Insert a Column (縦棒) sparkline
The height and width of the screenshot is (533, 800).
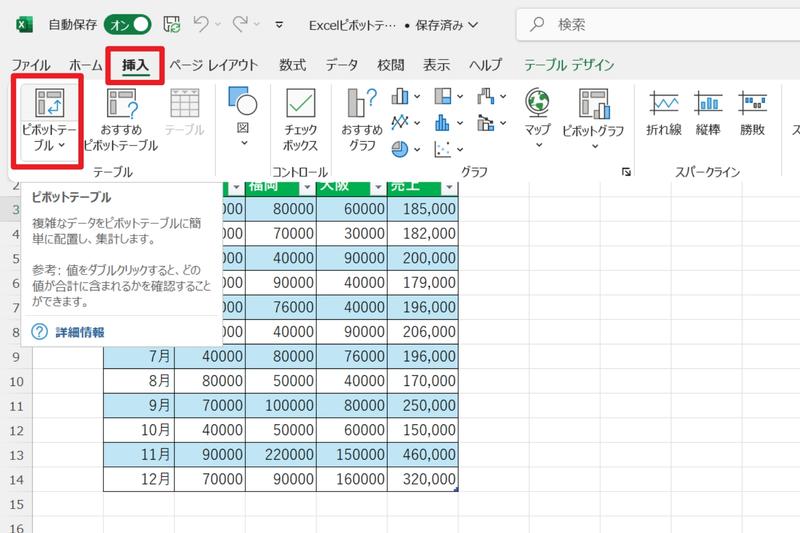pyautogui.click(x=708, y=113)
